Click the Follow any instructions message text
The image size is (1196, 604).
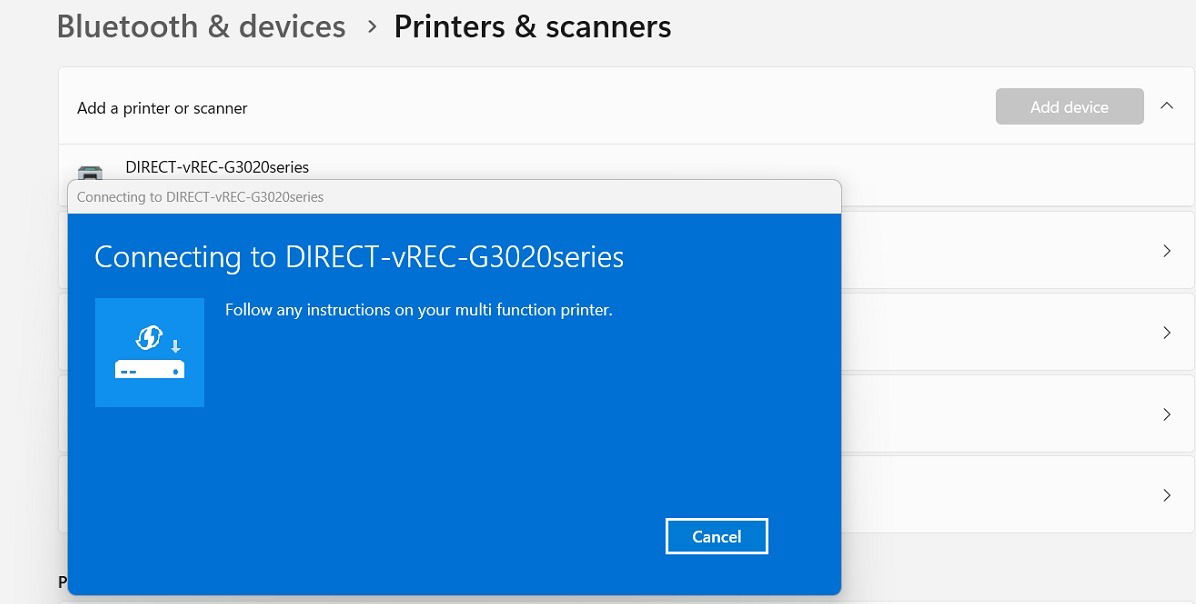point(418,310)
